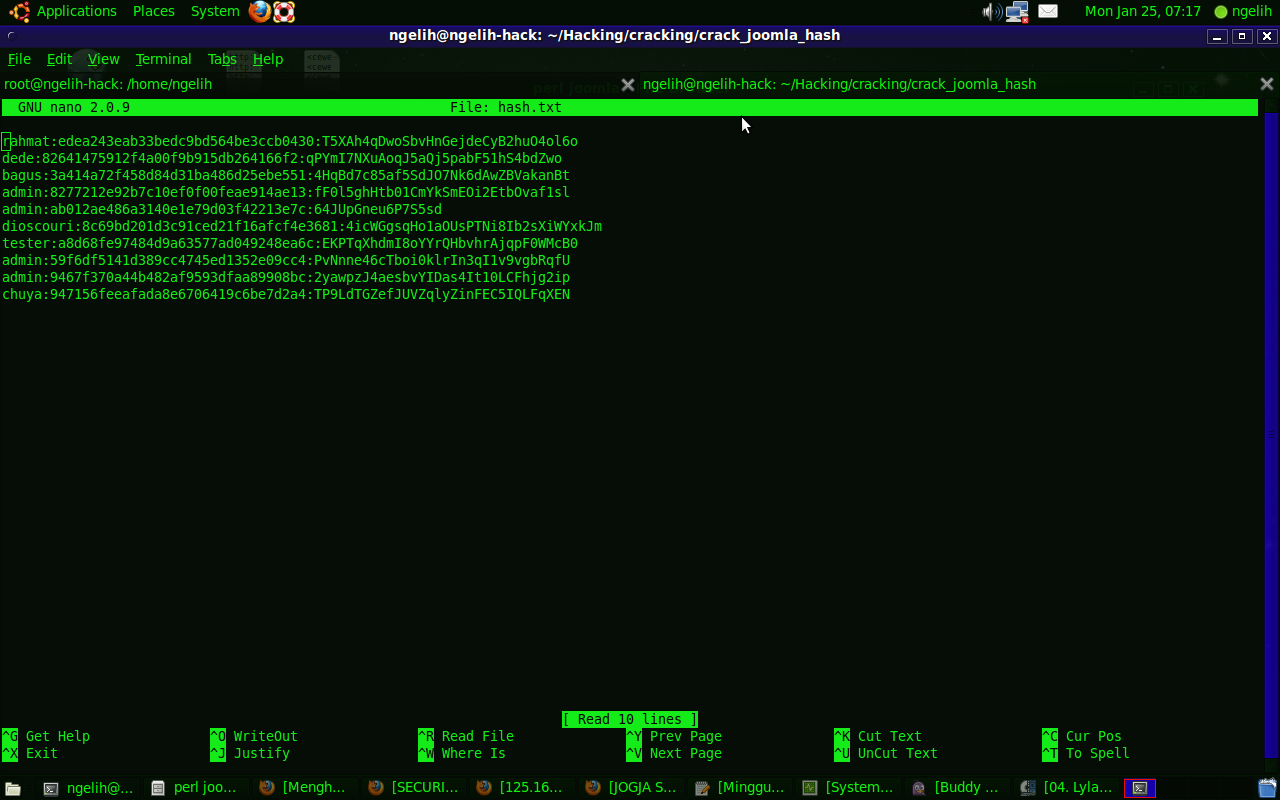
Task: Click the rahmat hash line
Action: (x=290, y=141)
